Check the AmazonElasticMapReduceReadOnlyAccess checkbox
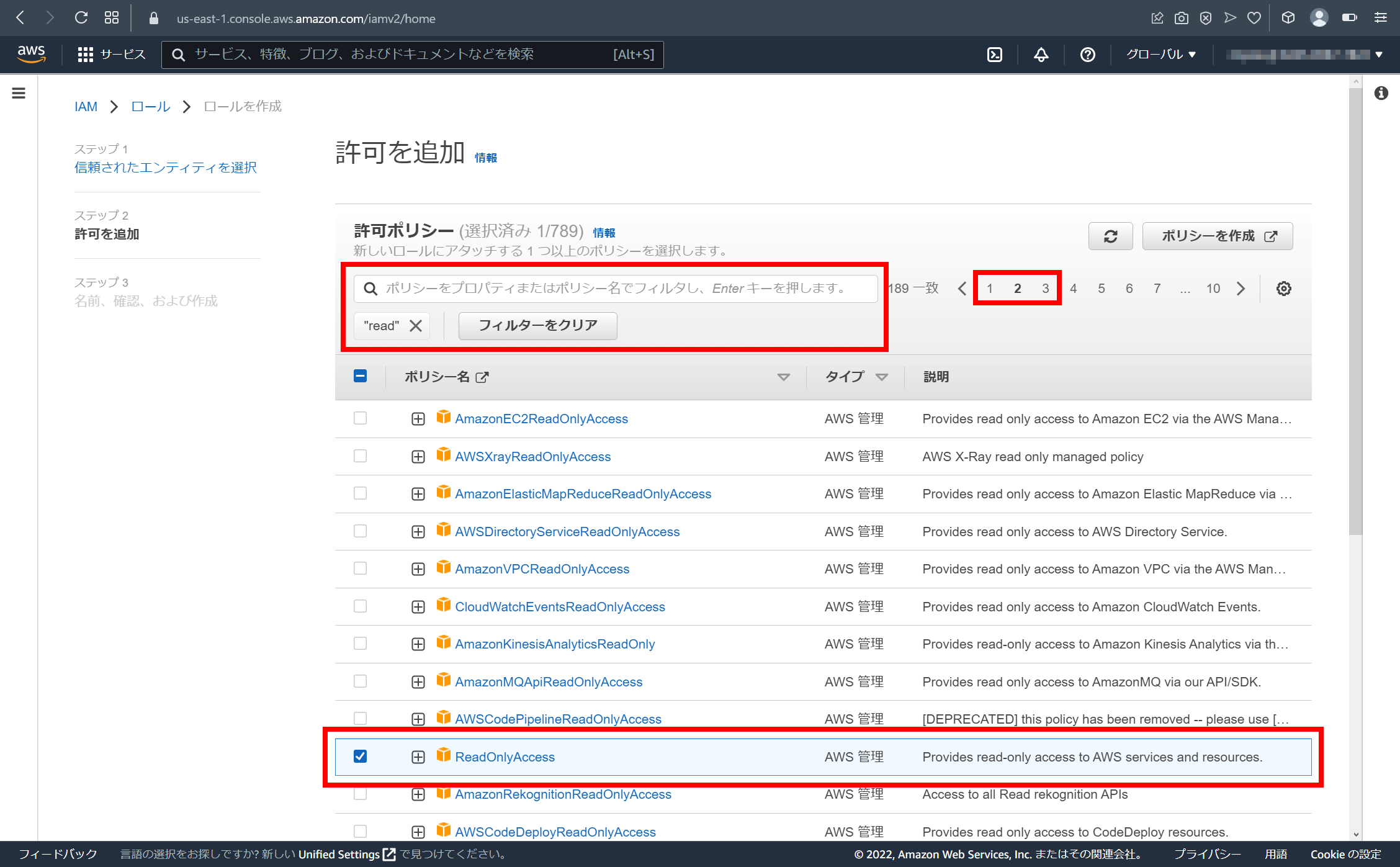This screenshot has width=1400, height=867. click(x=360, y=493)
